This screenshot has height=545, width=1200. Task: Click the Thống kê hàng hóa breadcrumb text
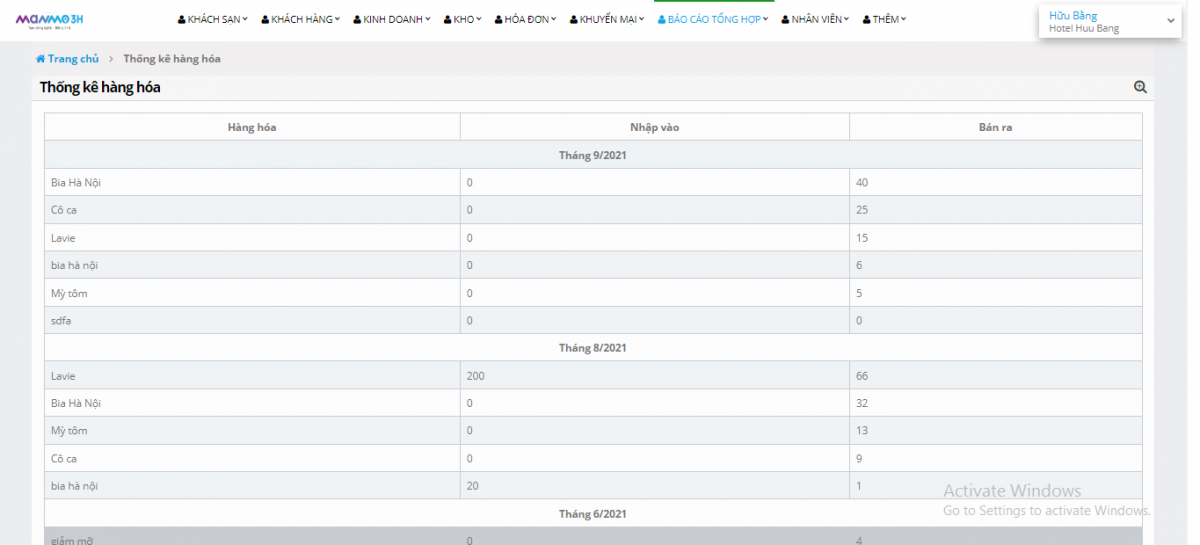172,59
